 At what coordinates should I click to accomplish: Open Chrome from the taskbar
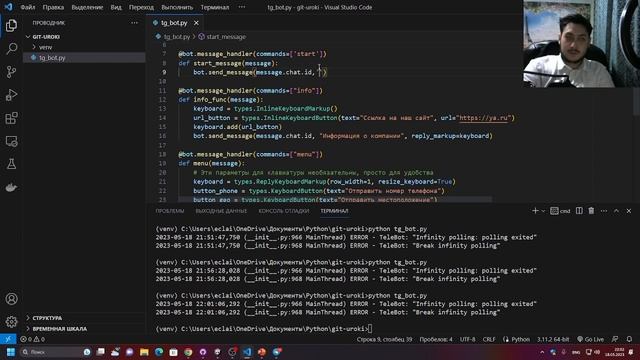coord(188,352)
